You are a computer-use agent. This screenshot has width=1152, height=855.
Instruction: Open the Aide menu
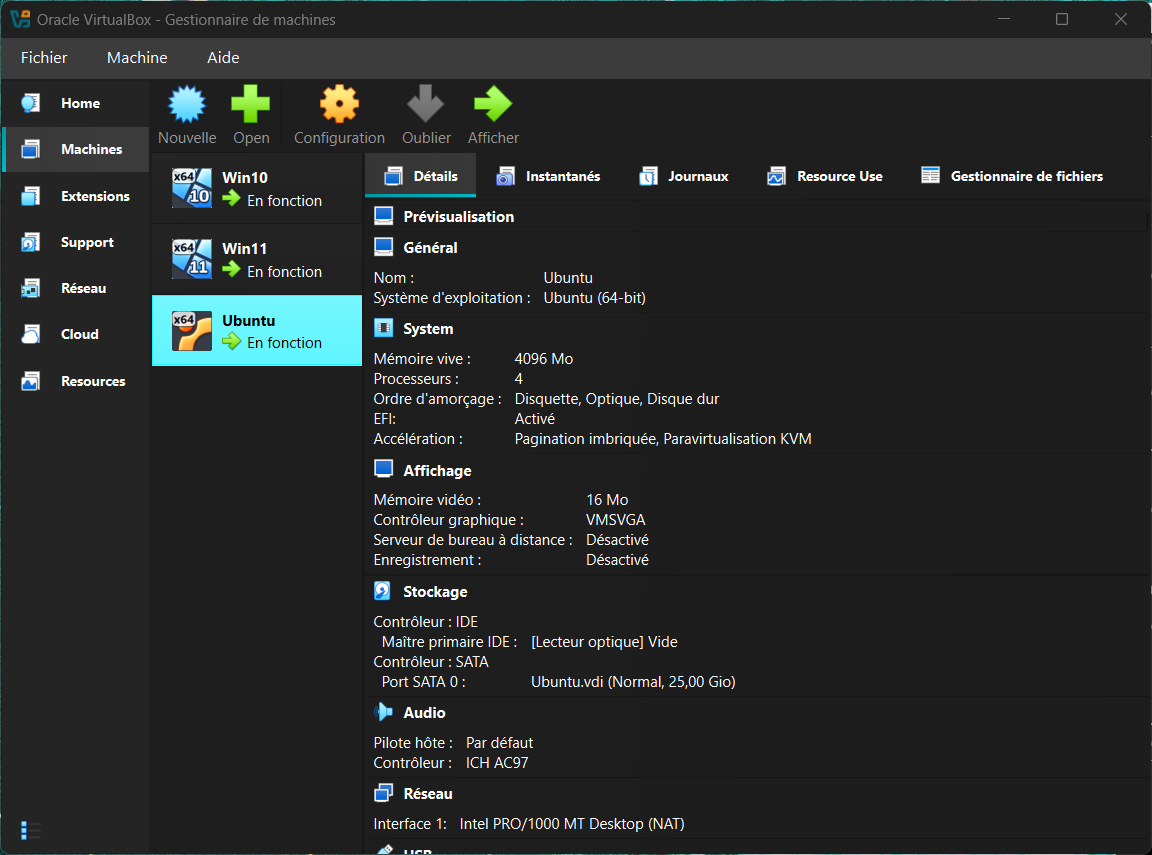[223, 58]
